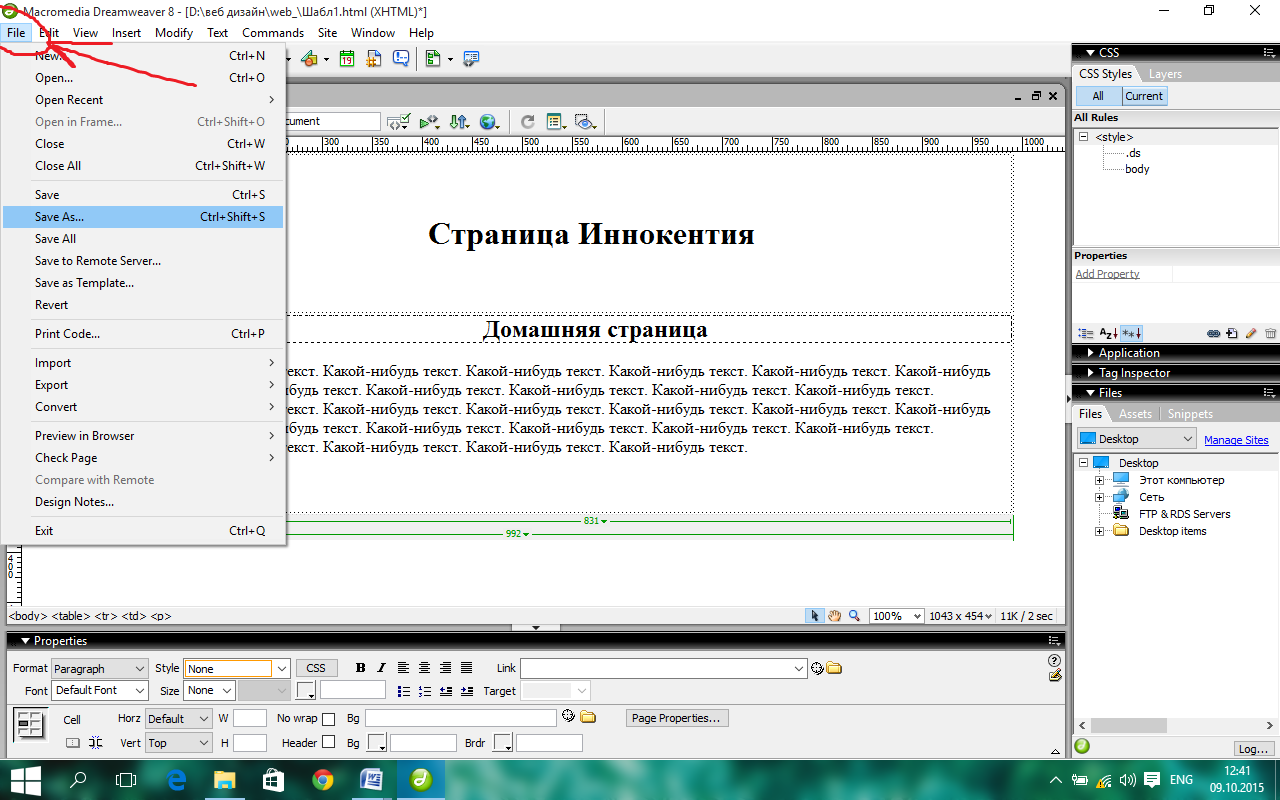Open the Commands menu
The image size is (1280, 800).
pos(273,33)
